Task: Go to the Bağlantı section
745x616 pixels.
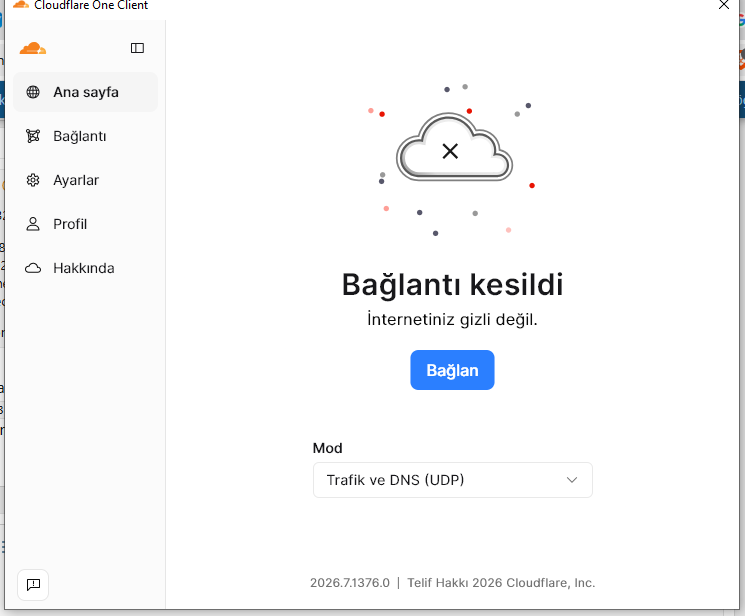Action: (x=86, y=136)
